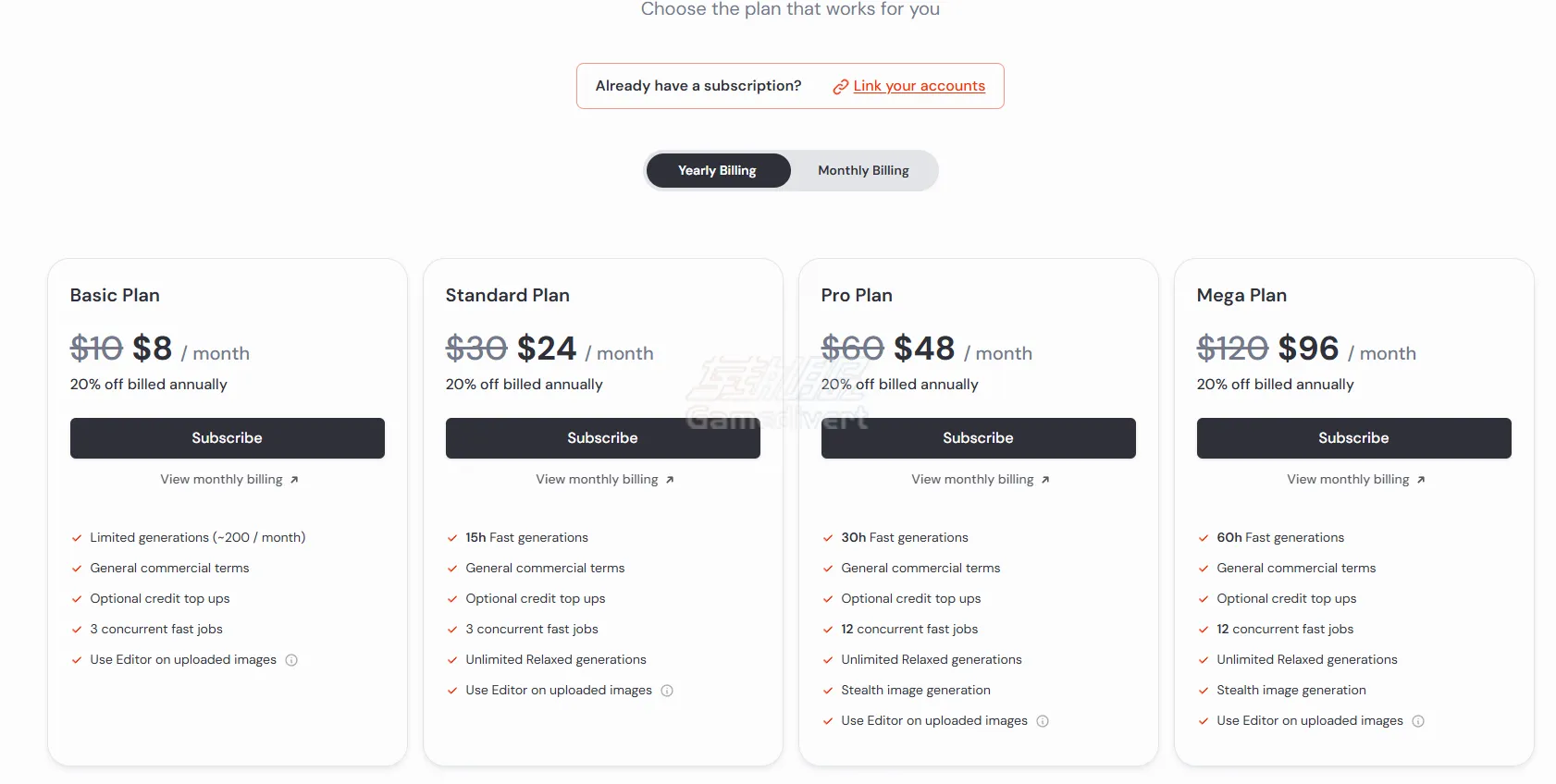
Task: Open the Link your accounts link
Action: point(919,86)
